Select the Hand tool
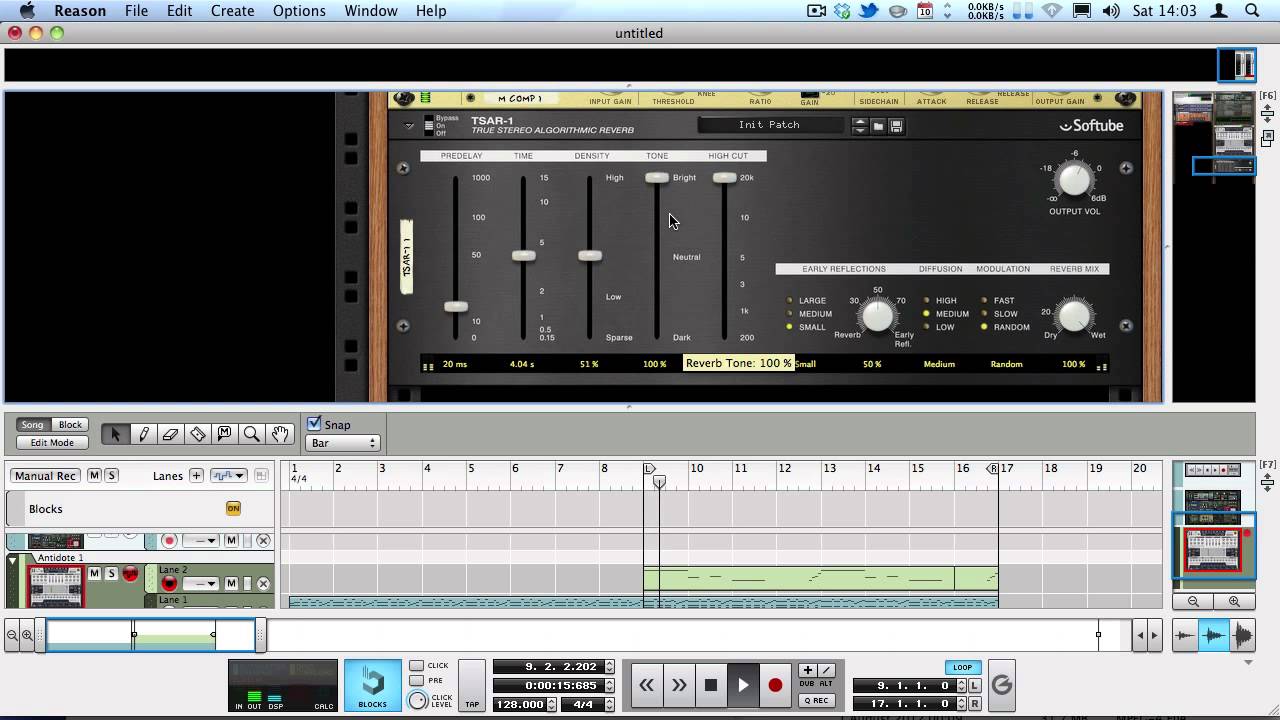The image size is (1280, 720). [x=280, y=434]
